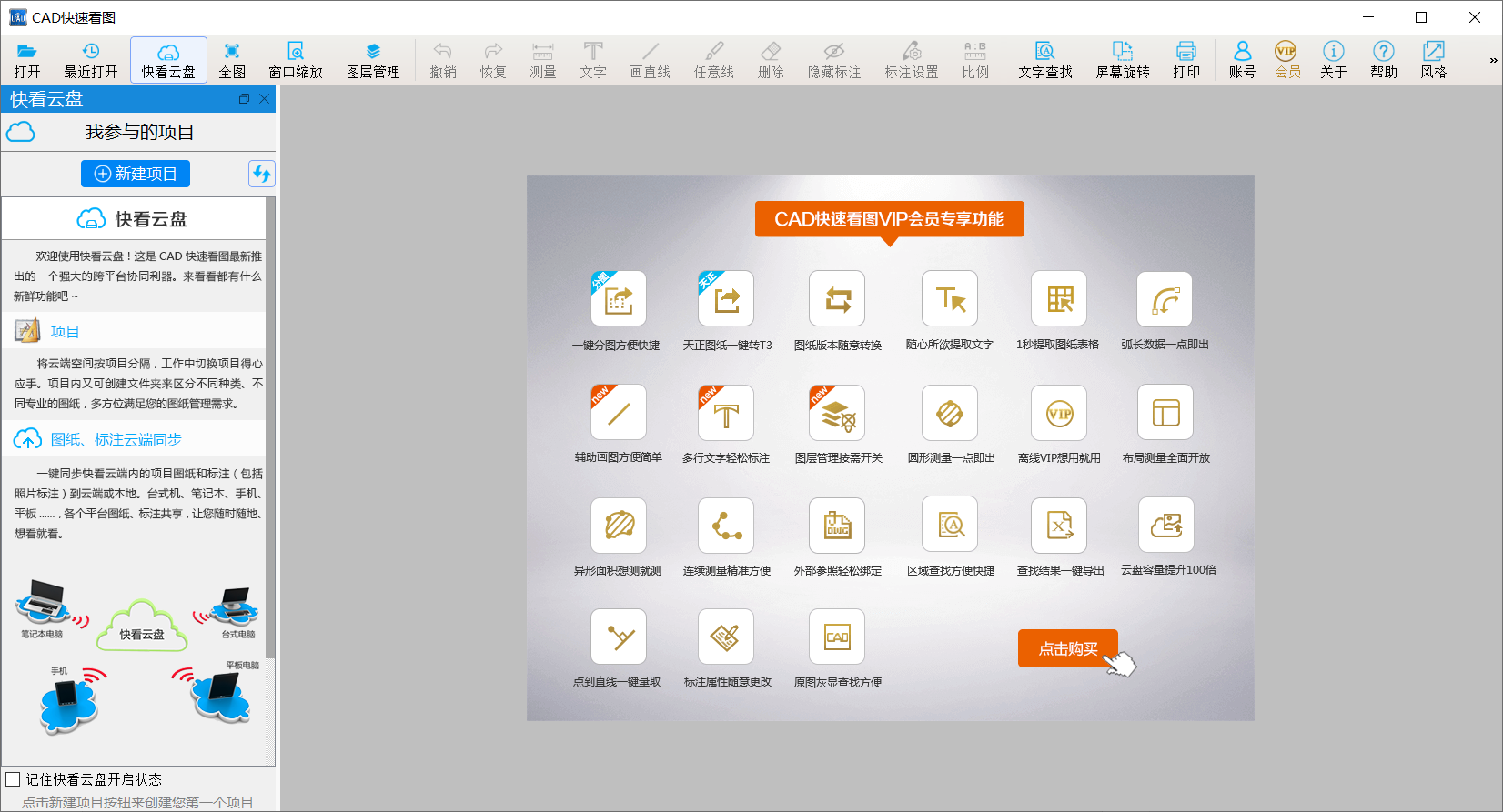
Task: Click the 撤销 undo icon
Action: click(x=443, y=61)
